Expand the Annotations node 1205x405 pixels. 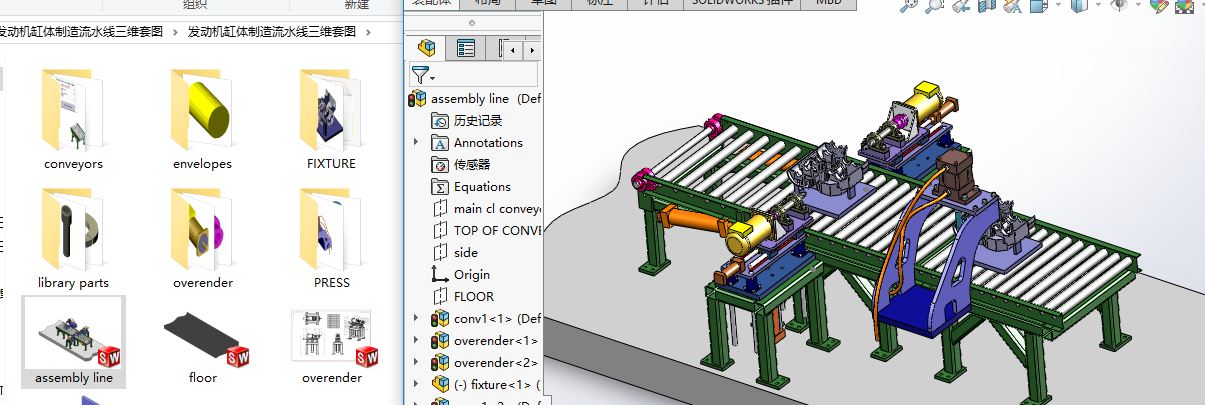tap(416, 143)
